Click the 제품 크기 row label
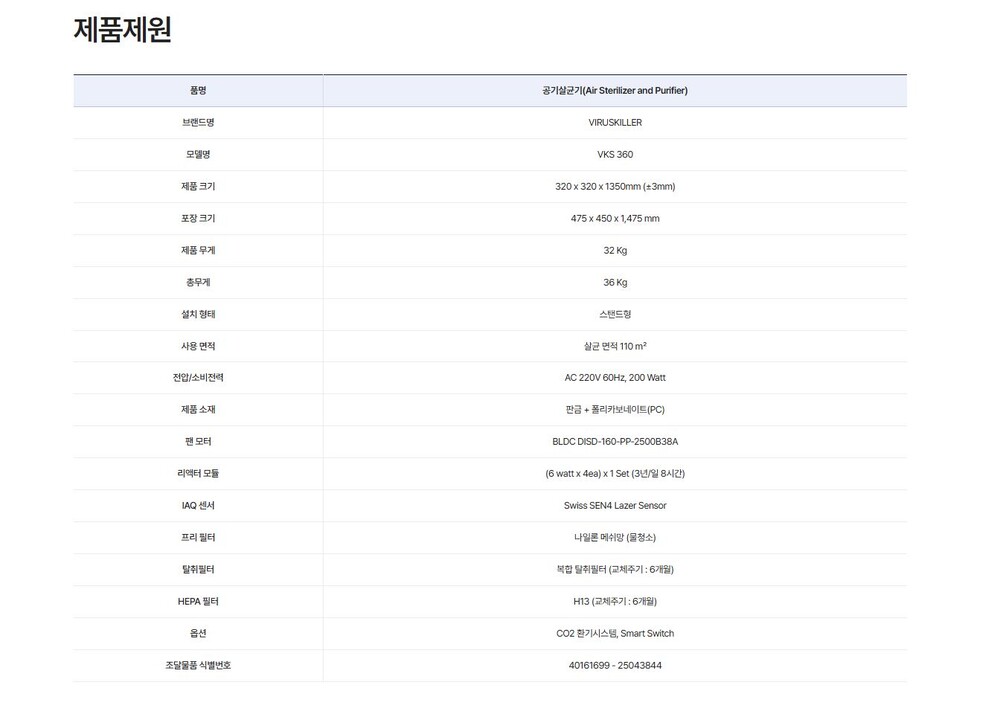Viewport: 1000px width, 711px height. pyautogui.click(x=197, y=186)
